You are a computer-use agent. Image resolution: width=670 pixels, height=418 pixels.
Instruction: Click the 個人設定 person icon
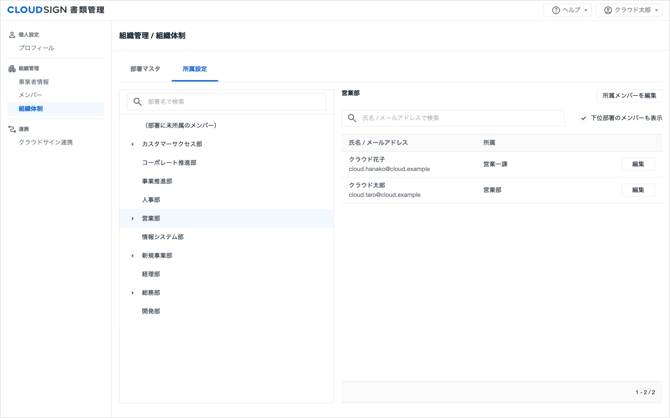[12, 35]
